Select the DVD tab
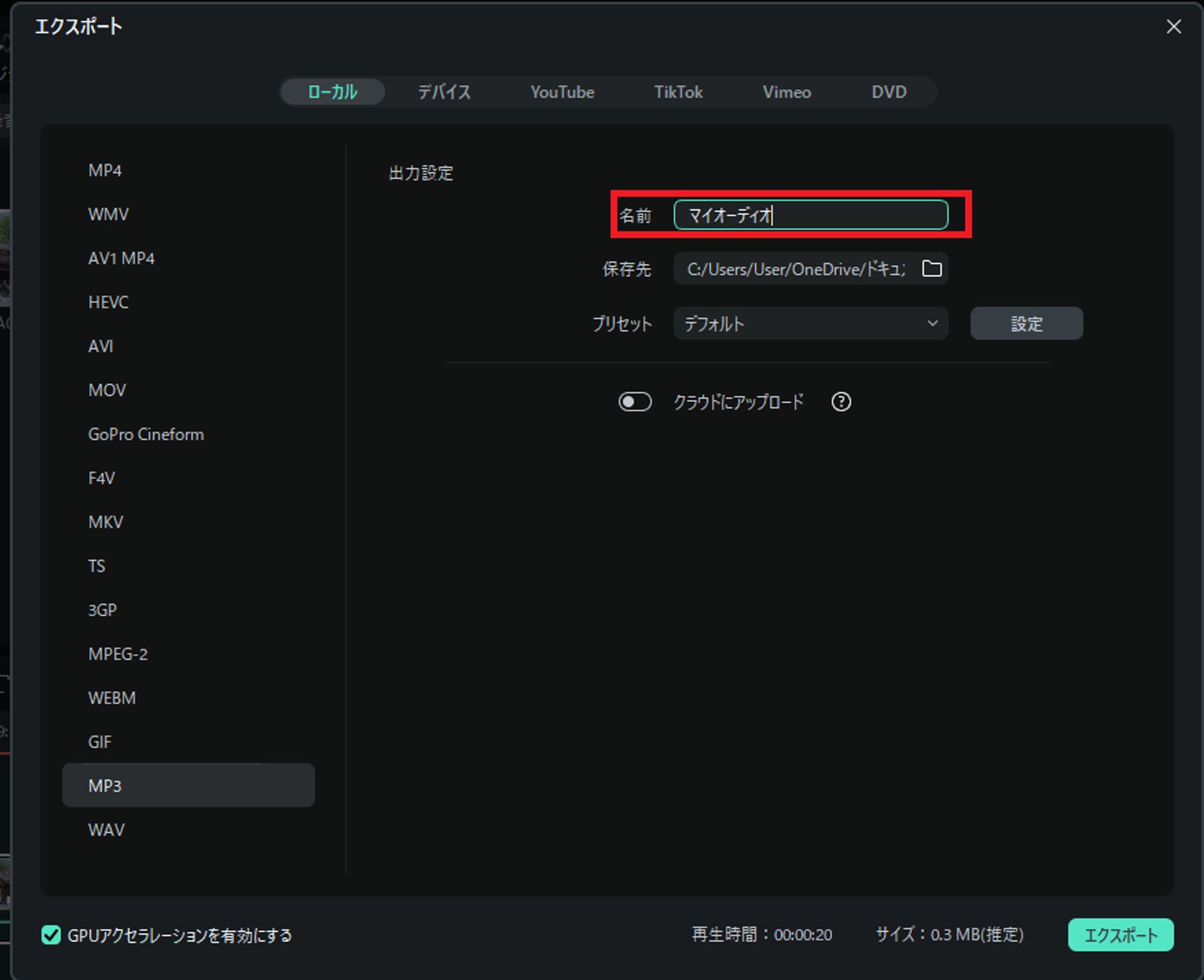This screenshot has height=980, width=1204. tap(889, 92)
